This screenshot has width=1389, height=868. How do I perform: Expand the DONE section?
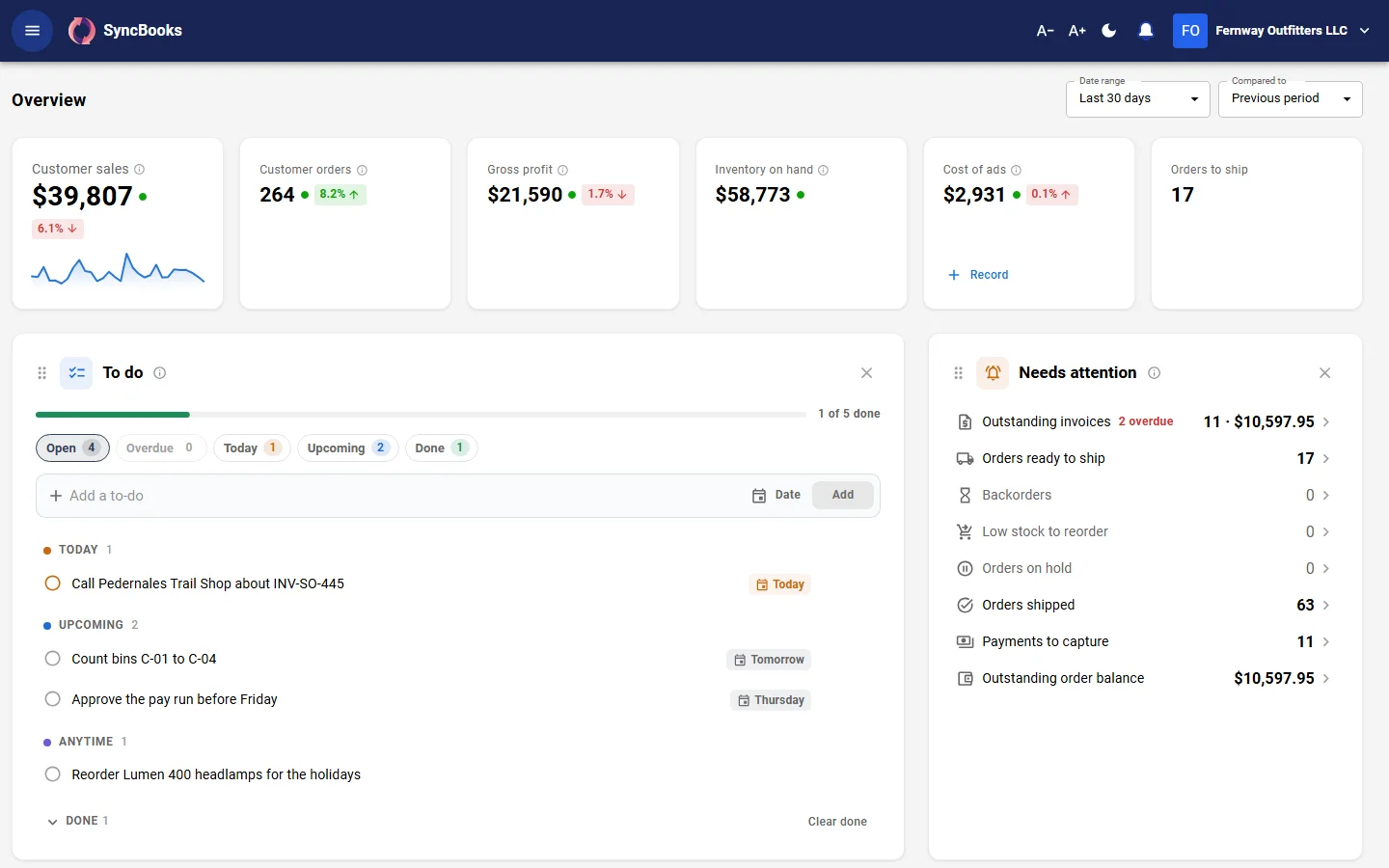point(77,822)
